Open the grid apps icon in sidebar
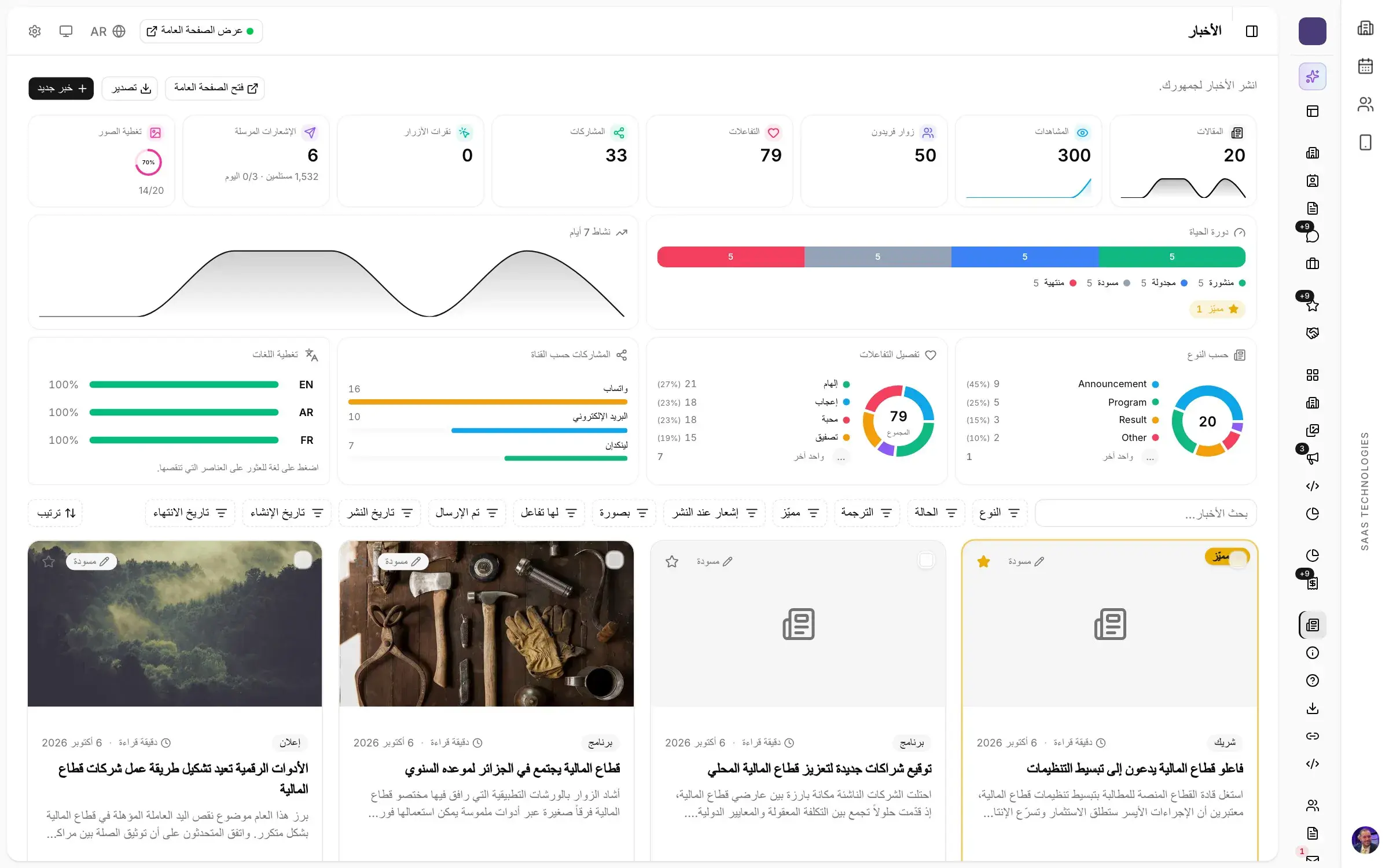 (x=1313, y=375)
